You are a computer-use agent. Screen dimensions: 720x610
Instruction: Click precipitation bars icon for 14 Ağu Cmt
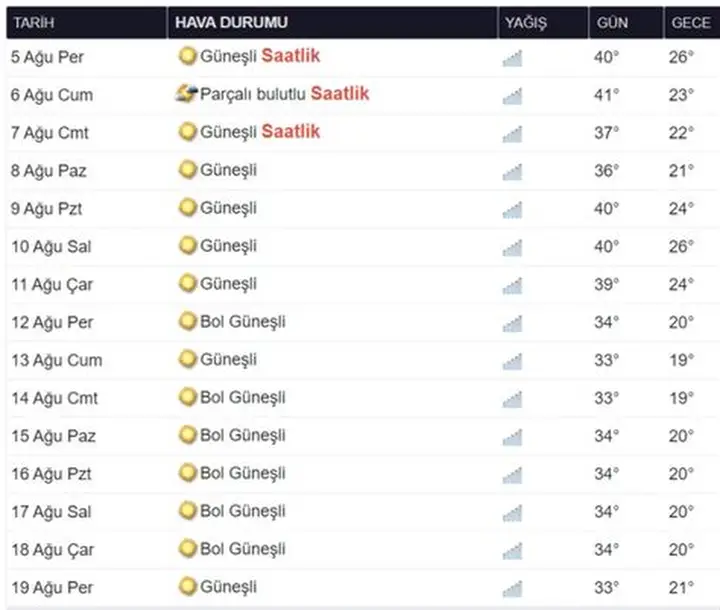(x=512, y=399)
